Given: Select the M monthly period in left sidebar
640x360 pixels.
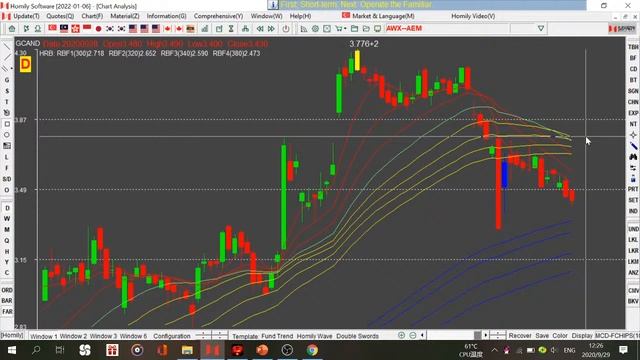Looking at the screenshot, I should point(7,229).
